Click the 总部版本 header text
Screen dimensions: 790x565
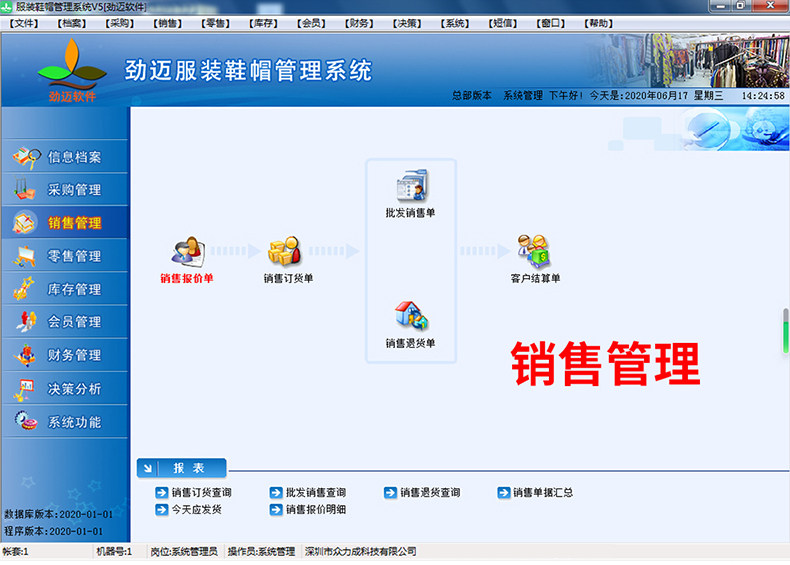point(472,95)
